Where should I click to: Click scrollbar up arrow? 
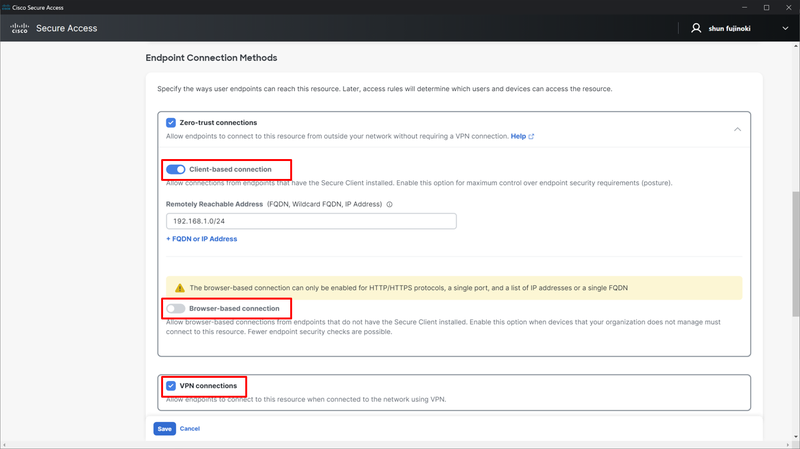pyautogui.click(x=796, y=46)
